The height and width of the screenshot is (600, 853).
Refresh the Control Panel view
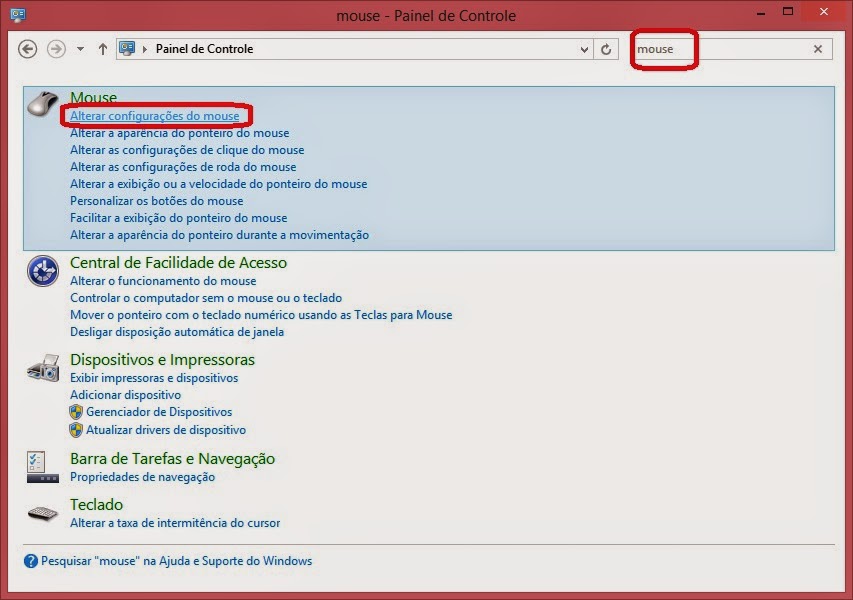click(x=605, y=50)
